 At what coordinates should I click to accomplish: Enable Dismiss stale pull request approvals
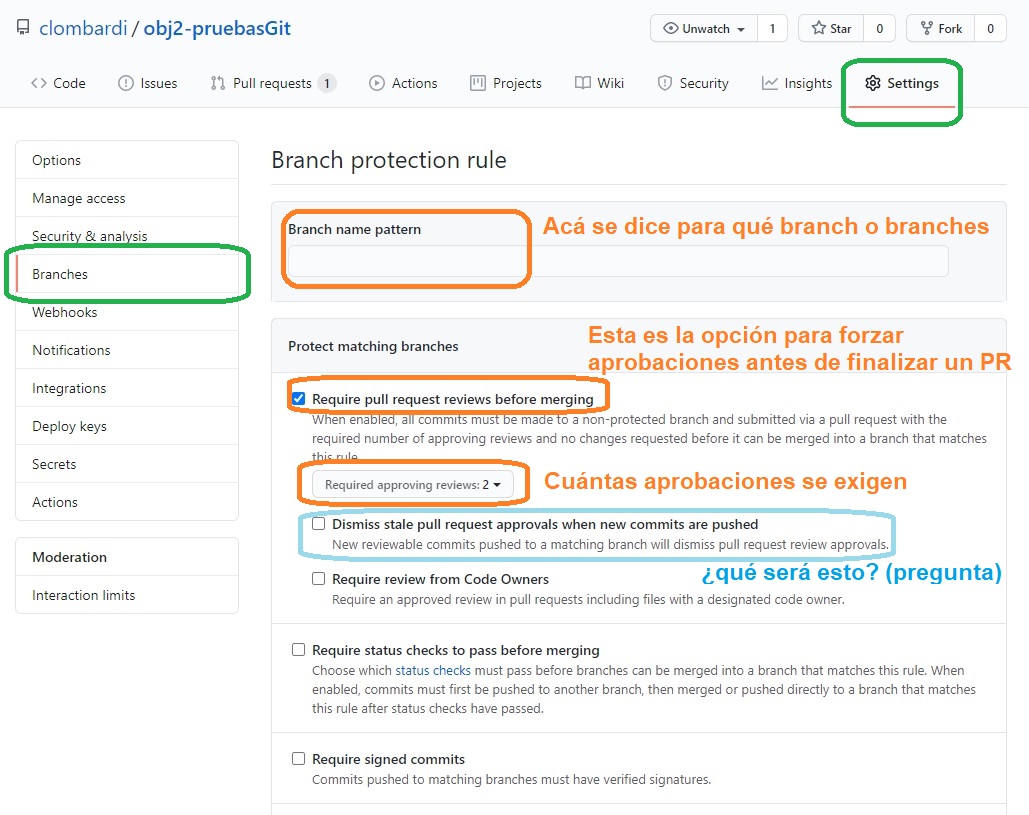(318, 524)
